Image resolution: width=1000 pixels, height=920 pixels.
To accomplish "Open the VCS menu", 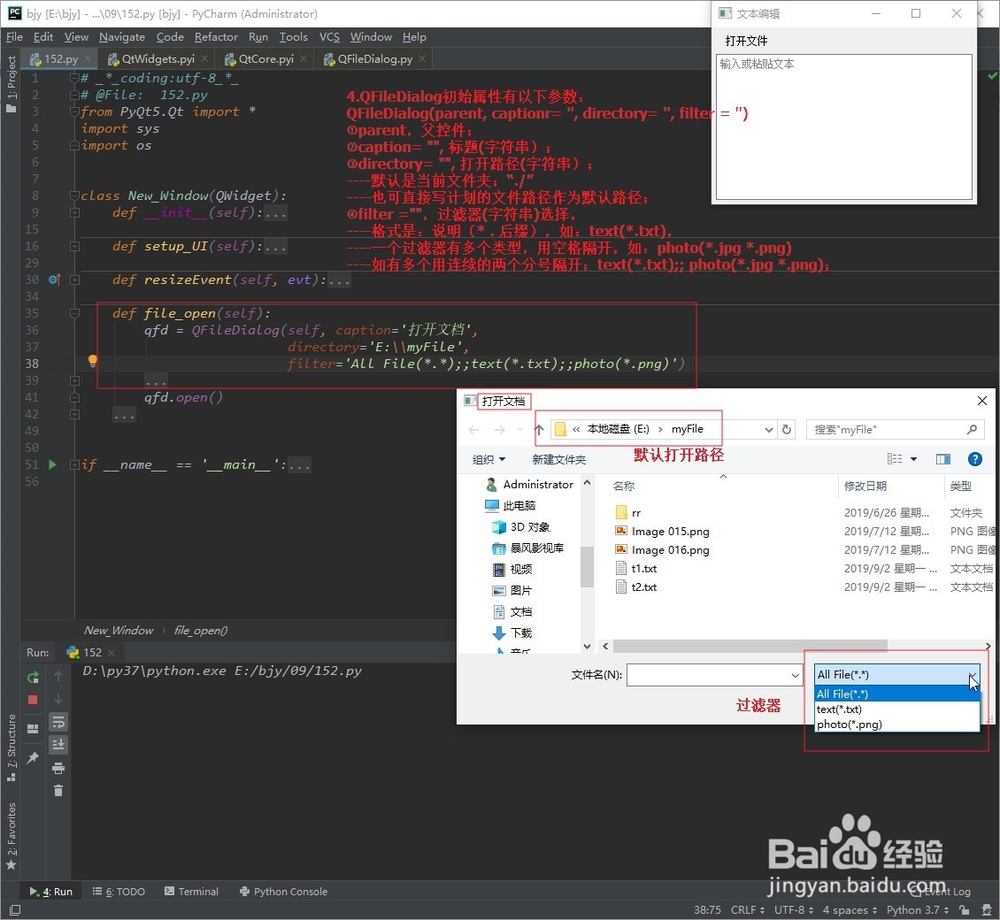I will [x=329, y=37].
